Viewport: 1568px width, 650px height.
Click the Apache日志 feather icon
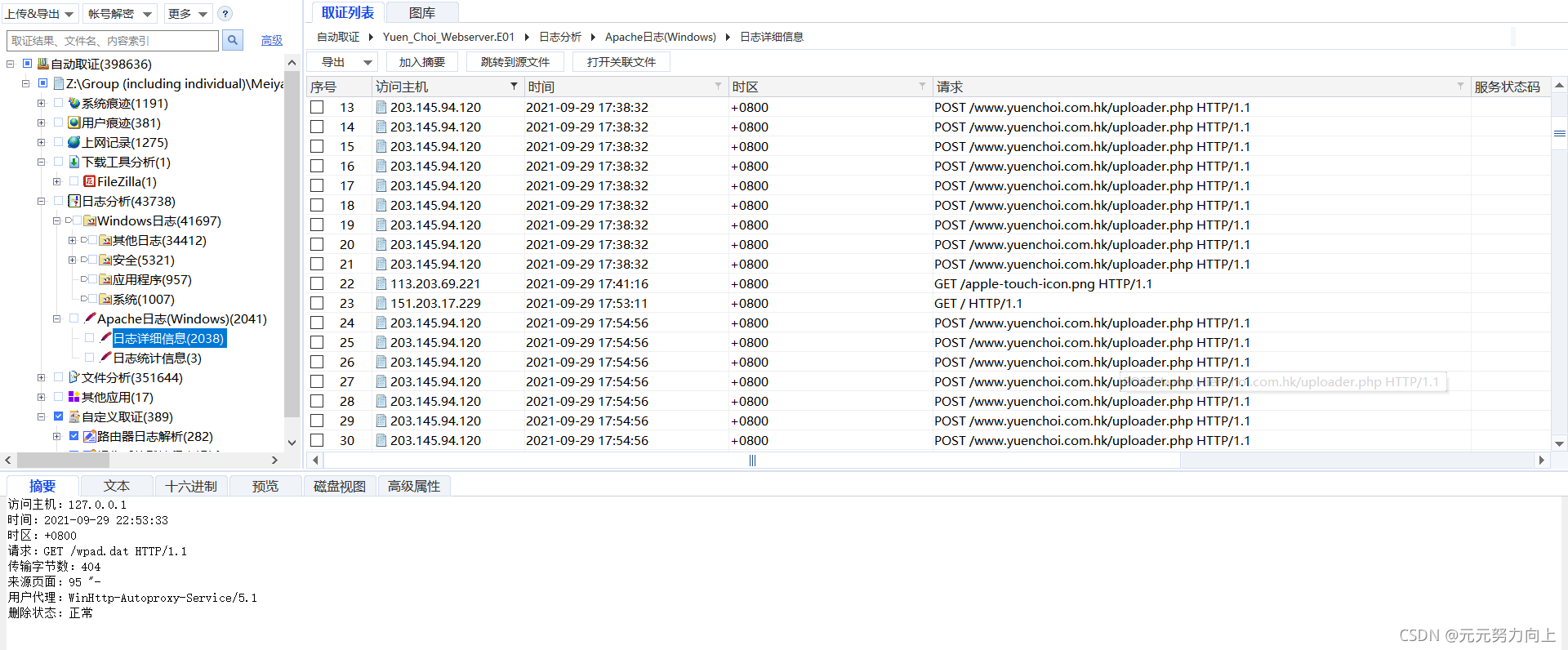[x=90, y=318]
